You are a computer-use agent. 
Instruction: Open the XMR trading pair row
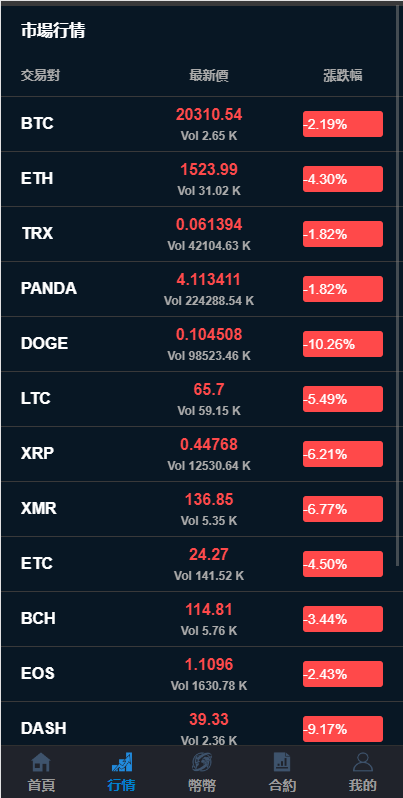coord(198,509)
